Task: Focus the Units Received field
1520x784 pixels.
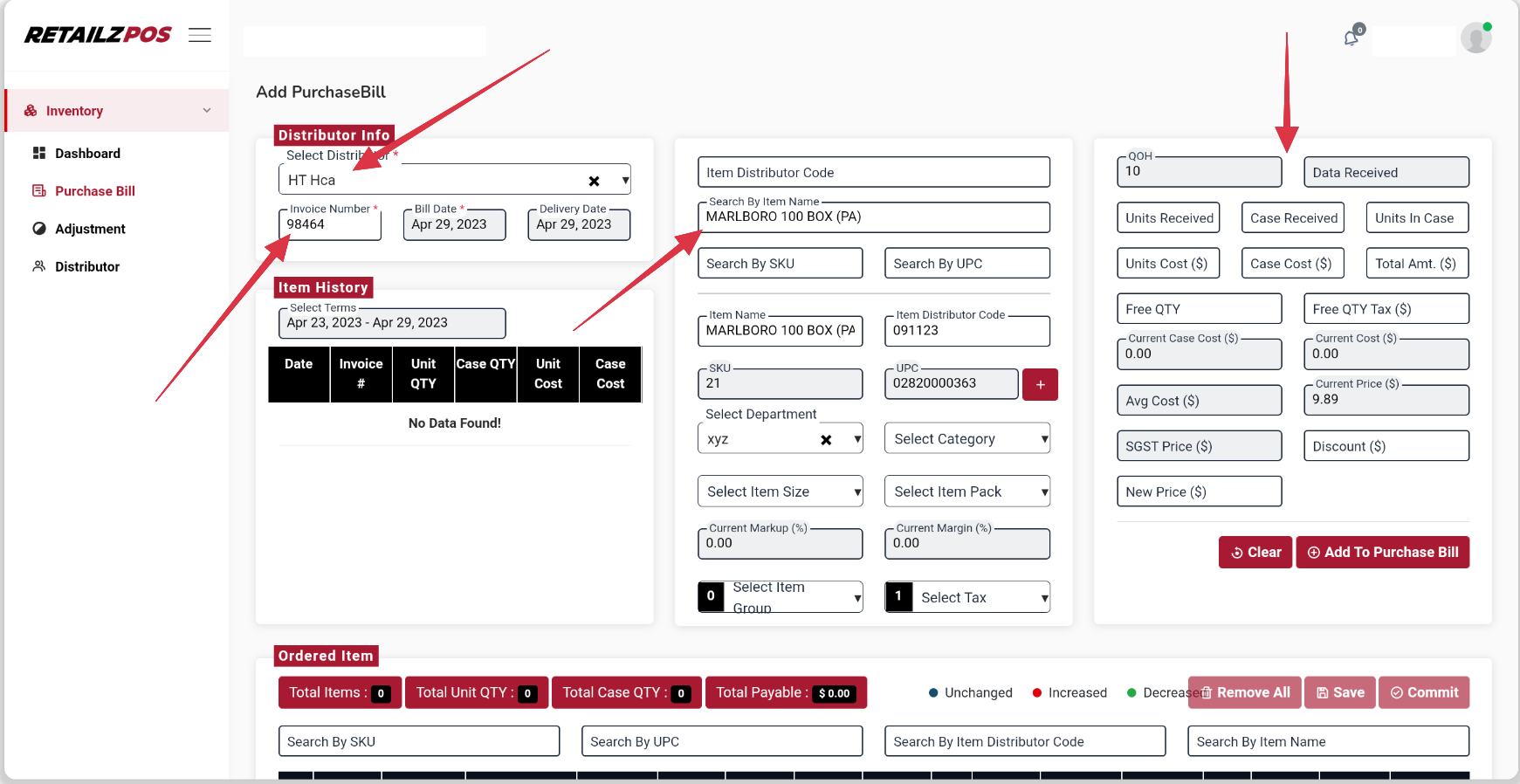Action: coord(1168,218)
